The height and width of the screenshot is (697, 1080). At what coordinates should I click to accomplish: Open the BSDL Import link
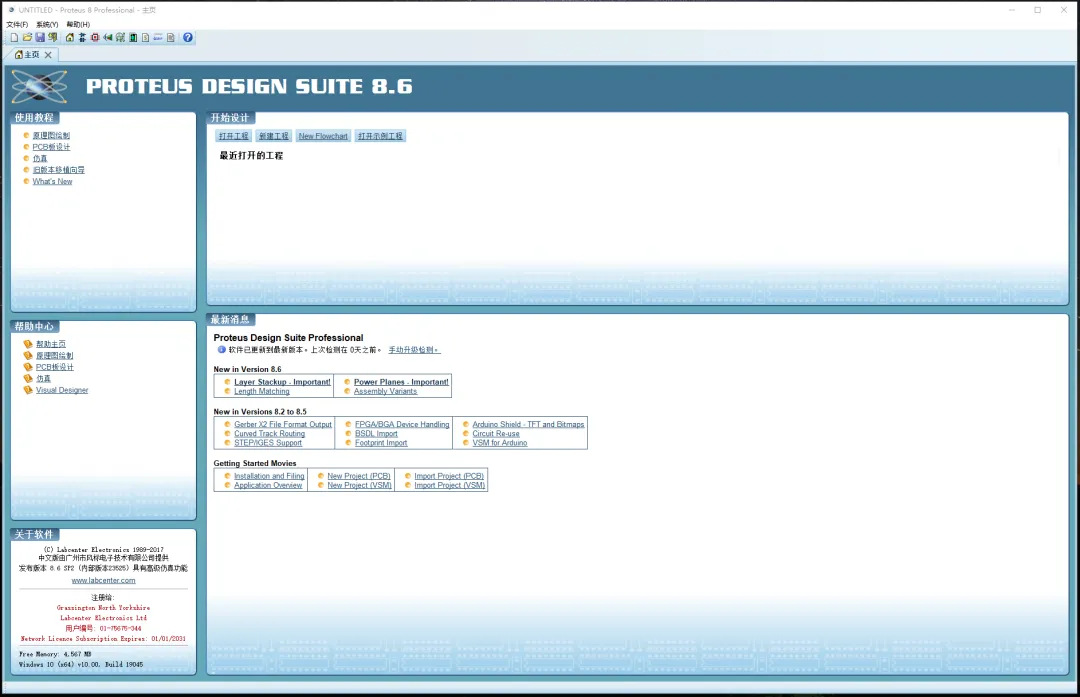pos(376,433)
